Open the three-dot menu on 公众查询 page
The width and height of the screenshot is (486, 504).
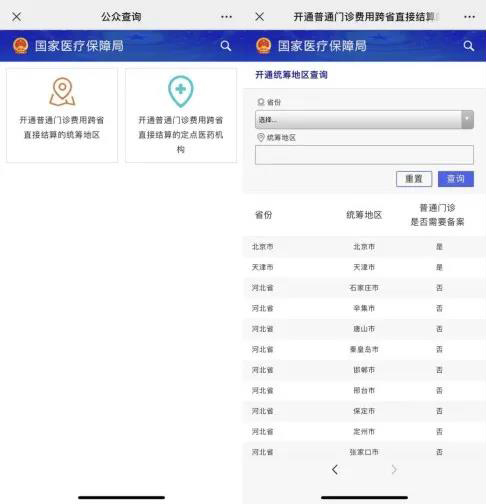click(226, 17)
